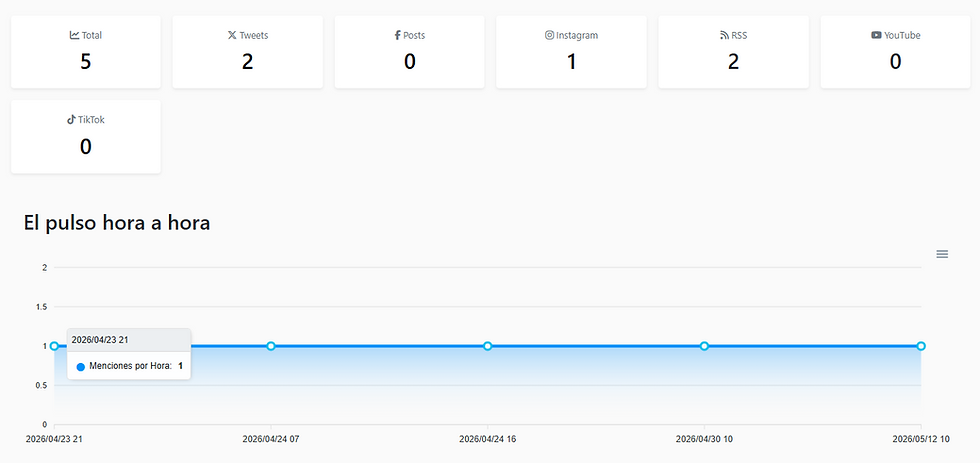Click the blue Menciones por Hora tooltip dot

80,367
